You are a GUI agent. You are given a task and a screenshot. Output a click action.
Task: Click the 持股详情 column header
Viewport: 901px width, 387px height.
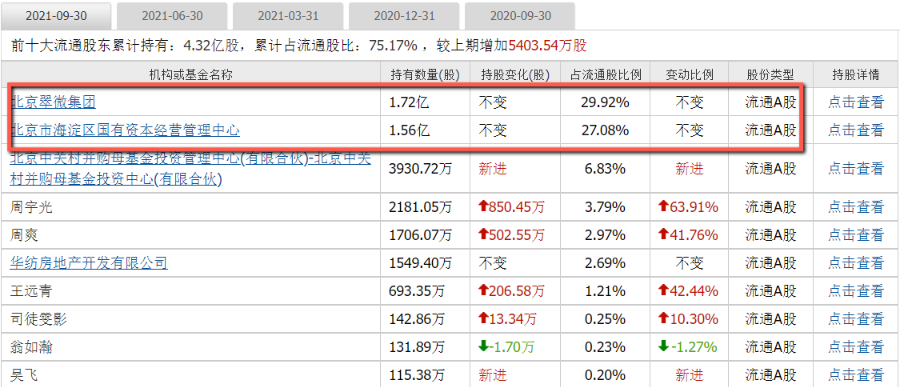pyautogui.click(x=856, y=75)
